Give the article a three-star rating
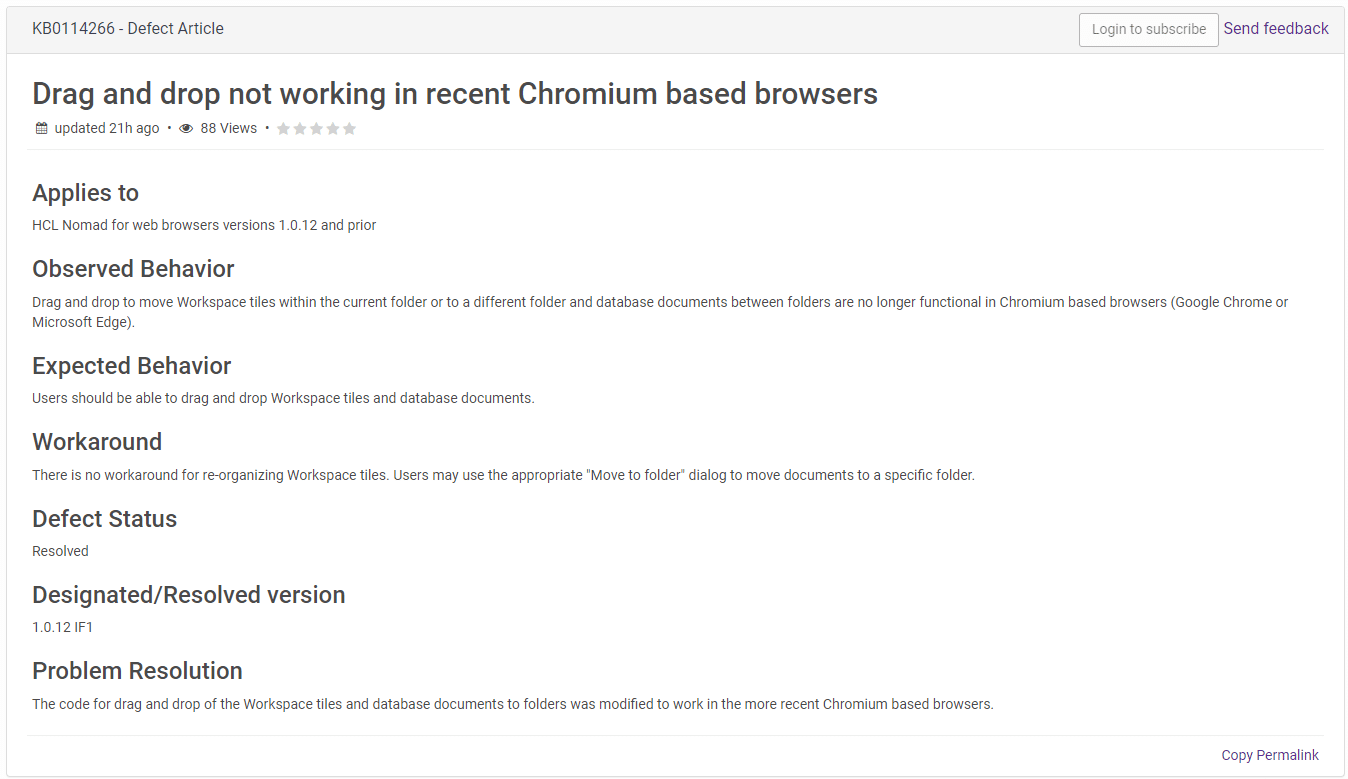 (x=316, y=128)
